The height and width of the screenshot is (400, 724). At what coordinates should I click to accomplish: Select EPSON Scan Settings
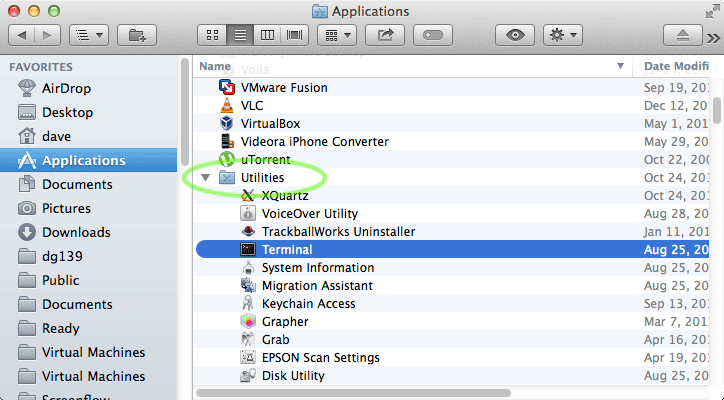tap(452, 358)
